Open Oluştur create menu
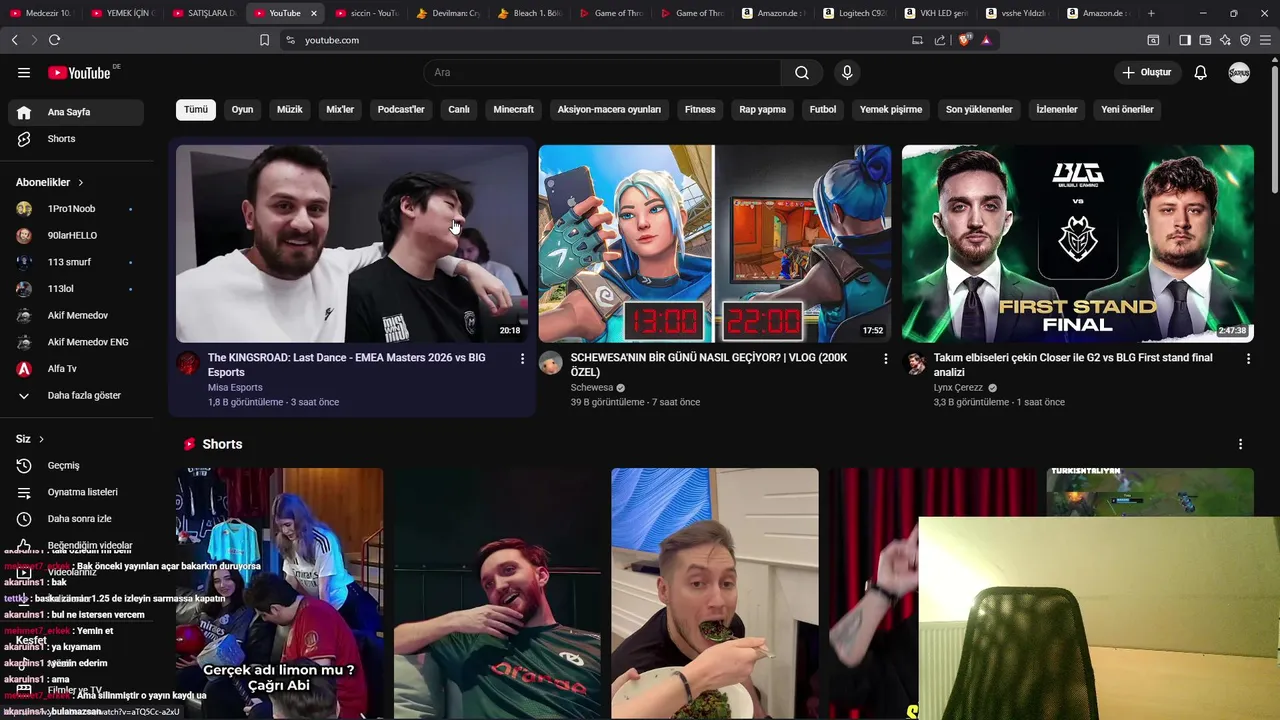Viewport: 1280px width, 720px height. pyautogui.click(x=1147, y=73)
